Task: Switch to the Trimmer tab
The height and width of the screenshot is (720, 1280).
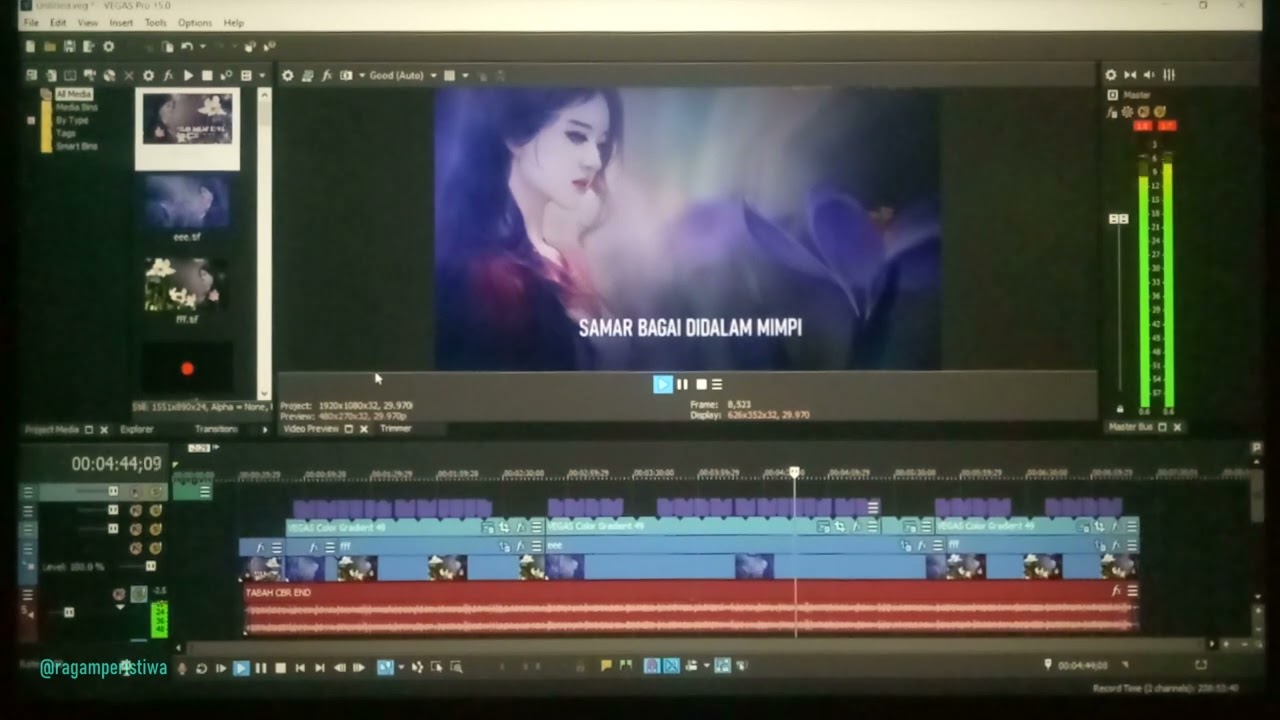Action: click(396, 428)
